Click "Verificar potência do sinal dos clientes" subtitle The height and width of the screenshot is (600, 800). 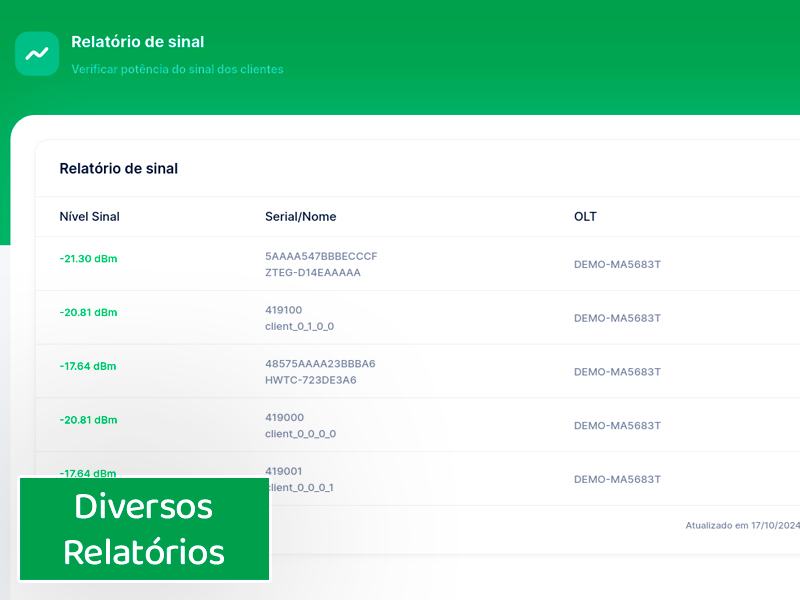(177, 70)
